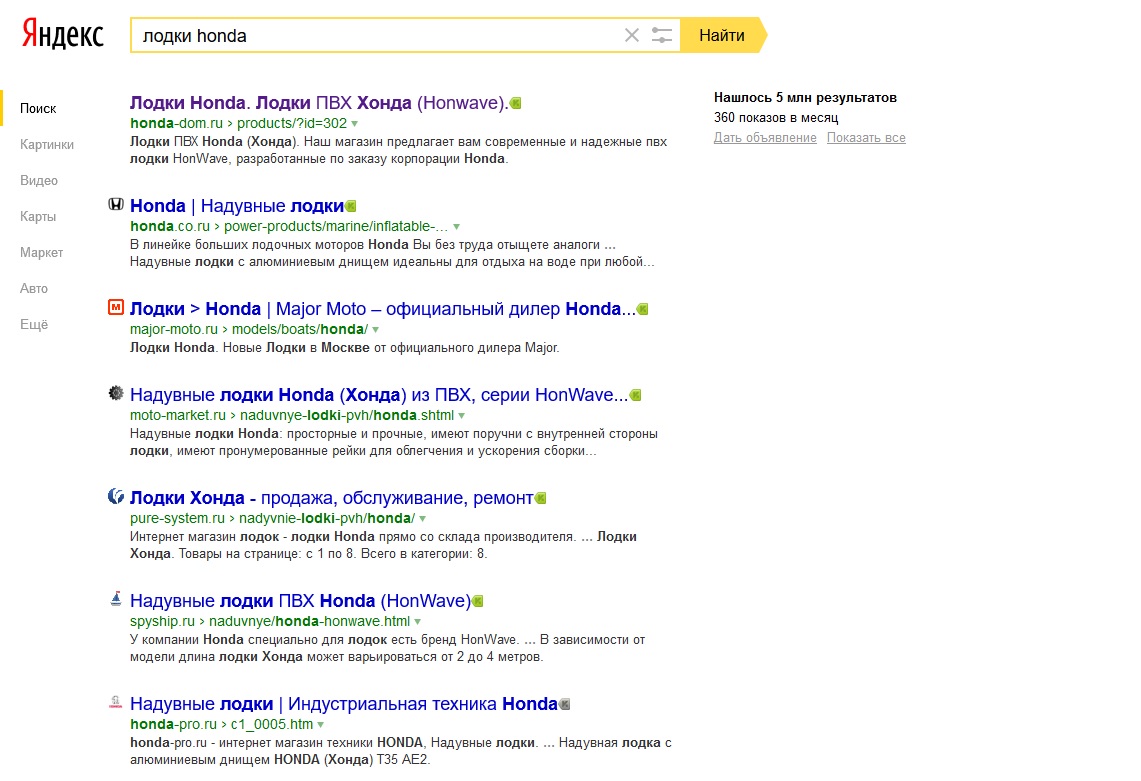1141x781 pixels.
Task: Click moto-market.ru green domain link
Action: [x=178, y=416]
